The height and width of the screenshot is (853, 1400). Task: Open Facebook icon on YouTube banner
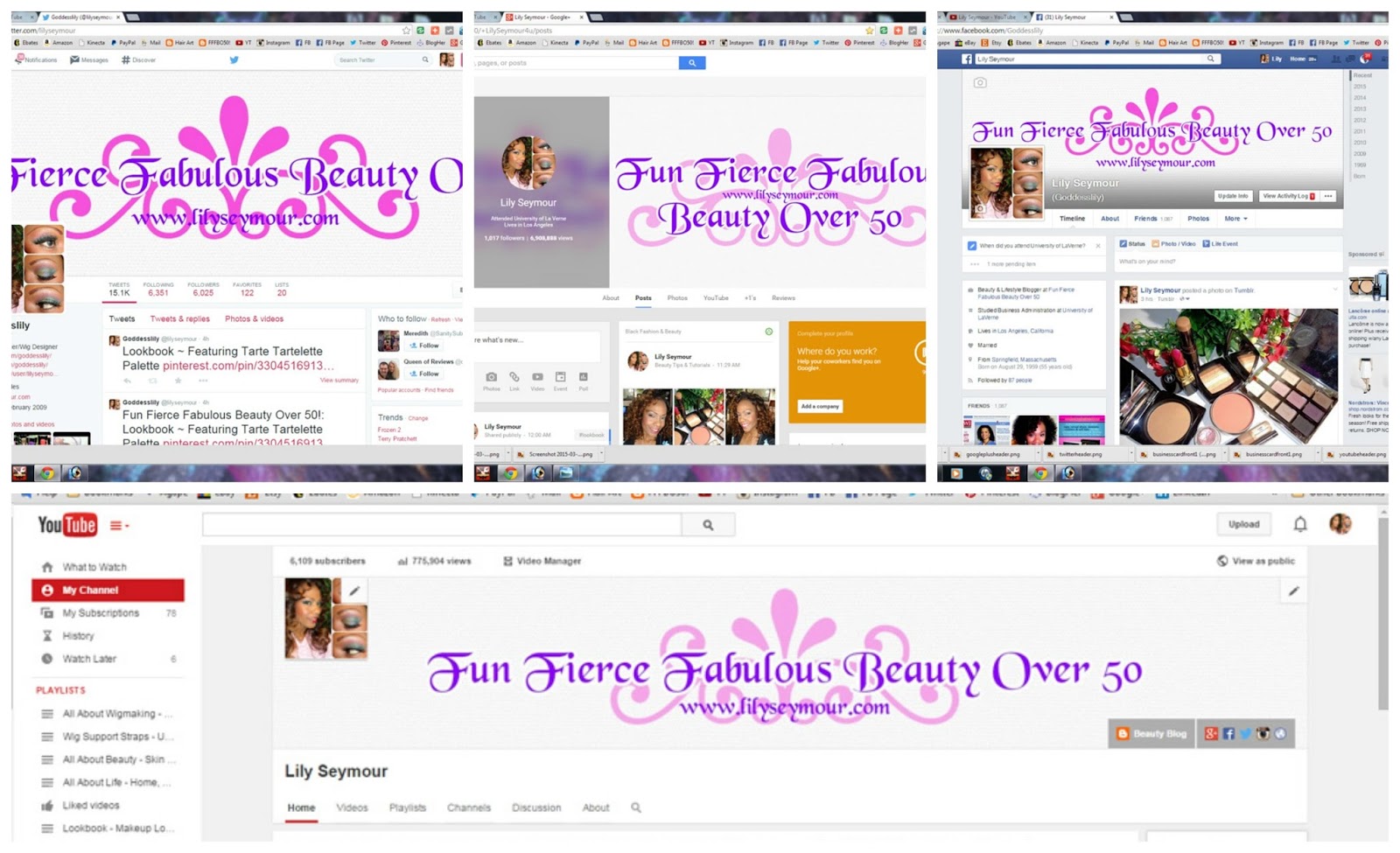pos(1228,734)
